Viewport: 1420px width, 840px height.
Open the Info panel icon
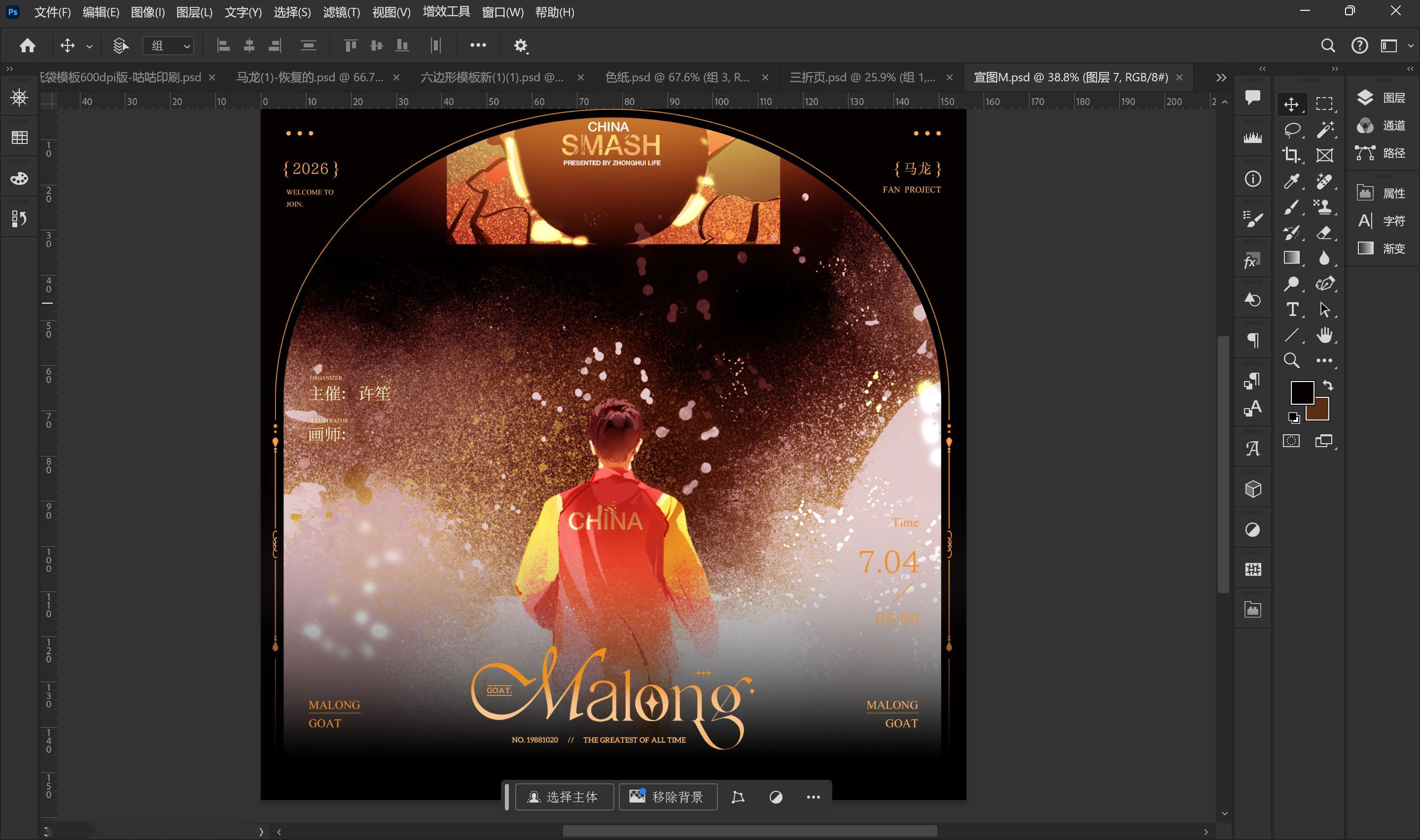[x=1252, y=179]
